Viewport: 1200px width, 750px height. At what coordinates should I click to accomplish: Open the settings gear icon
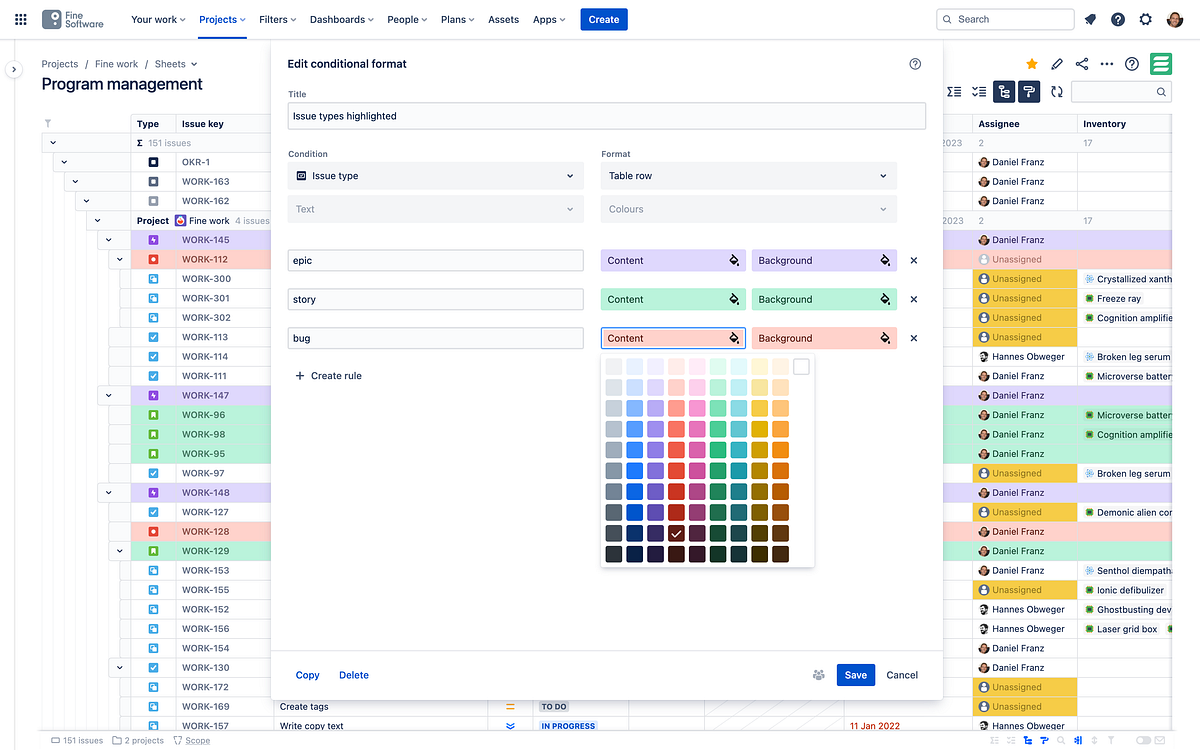pyautogui.click(x=1145, y=19)
